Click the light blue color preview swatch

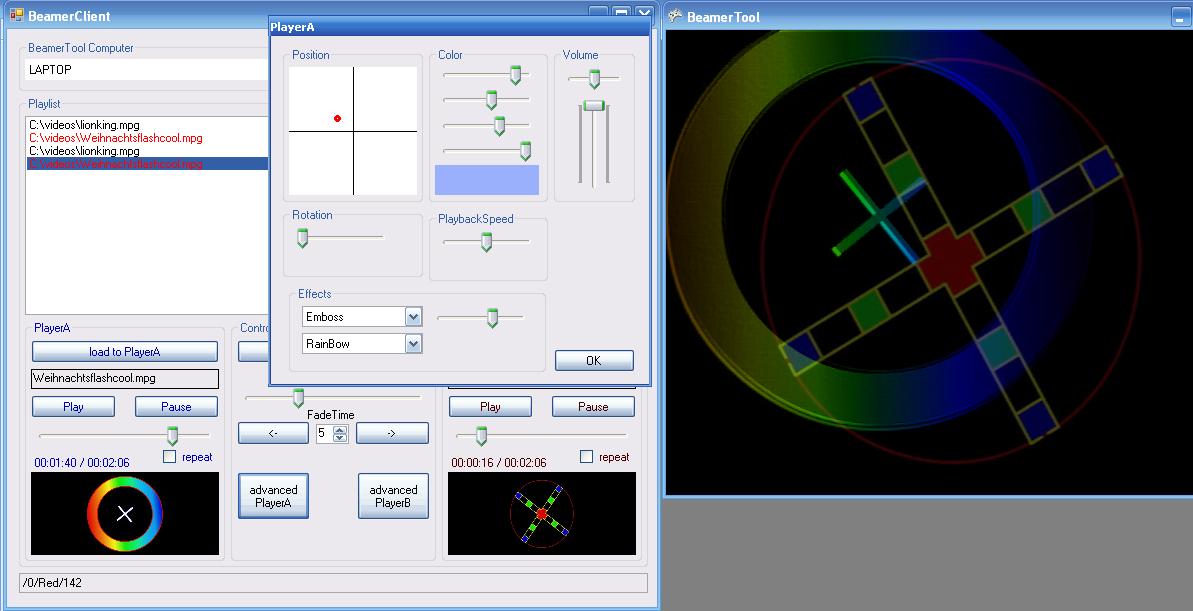tap(486, 180)
